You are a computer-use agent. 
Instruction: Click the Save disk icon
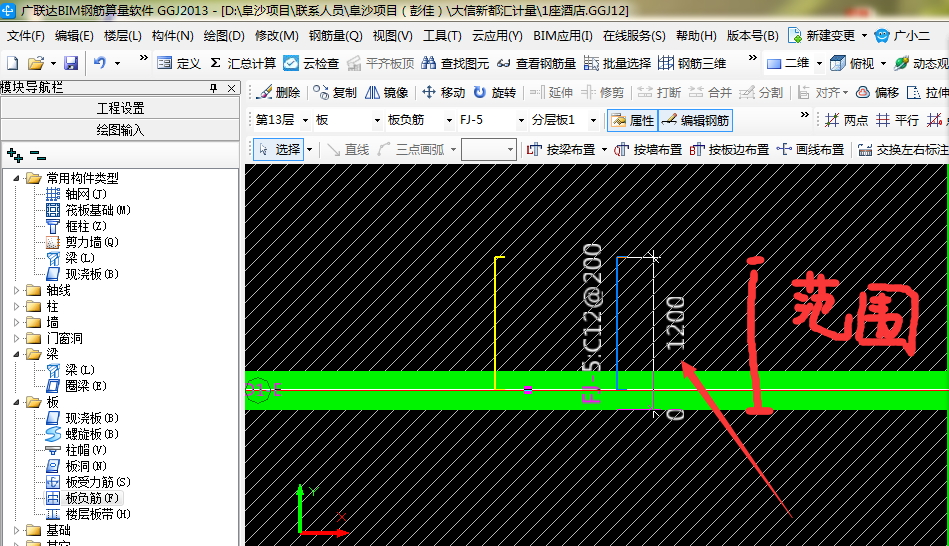point(71,63)
